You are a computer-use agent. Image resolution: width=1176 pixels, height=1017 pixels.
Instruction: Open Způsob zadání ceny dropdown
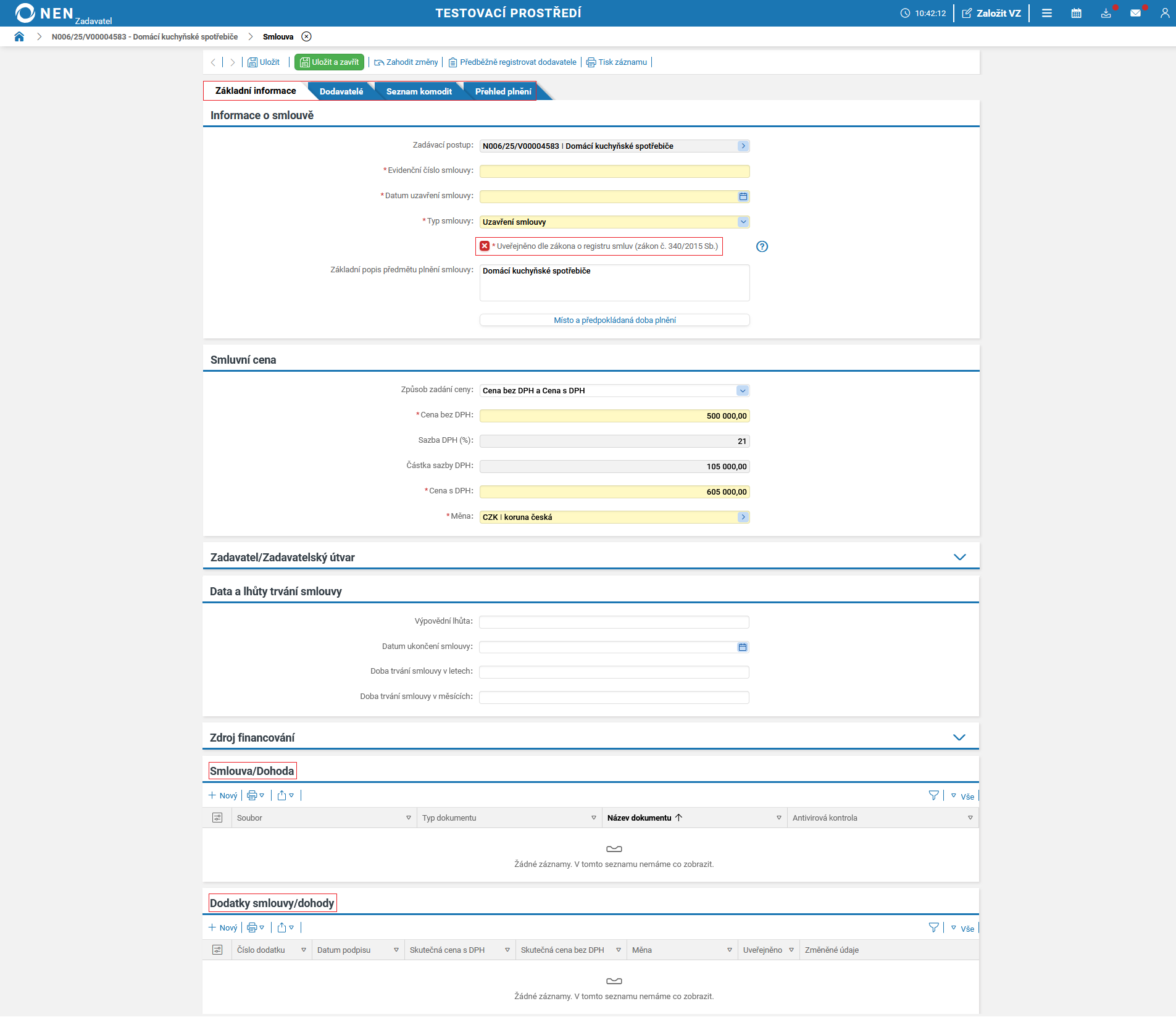click(x=743, y=391)
